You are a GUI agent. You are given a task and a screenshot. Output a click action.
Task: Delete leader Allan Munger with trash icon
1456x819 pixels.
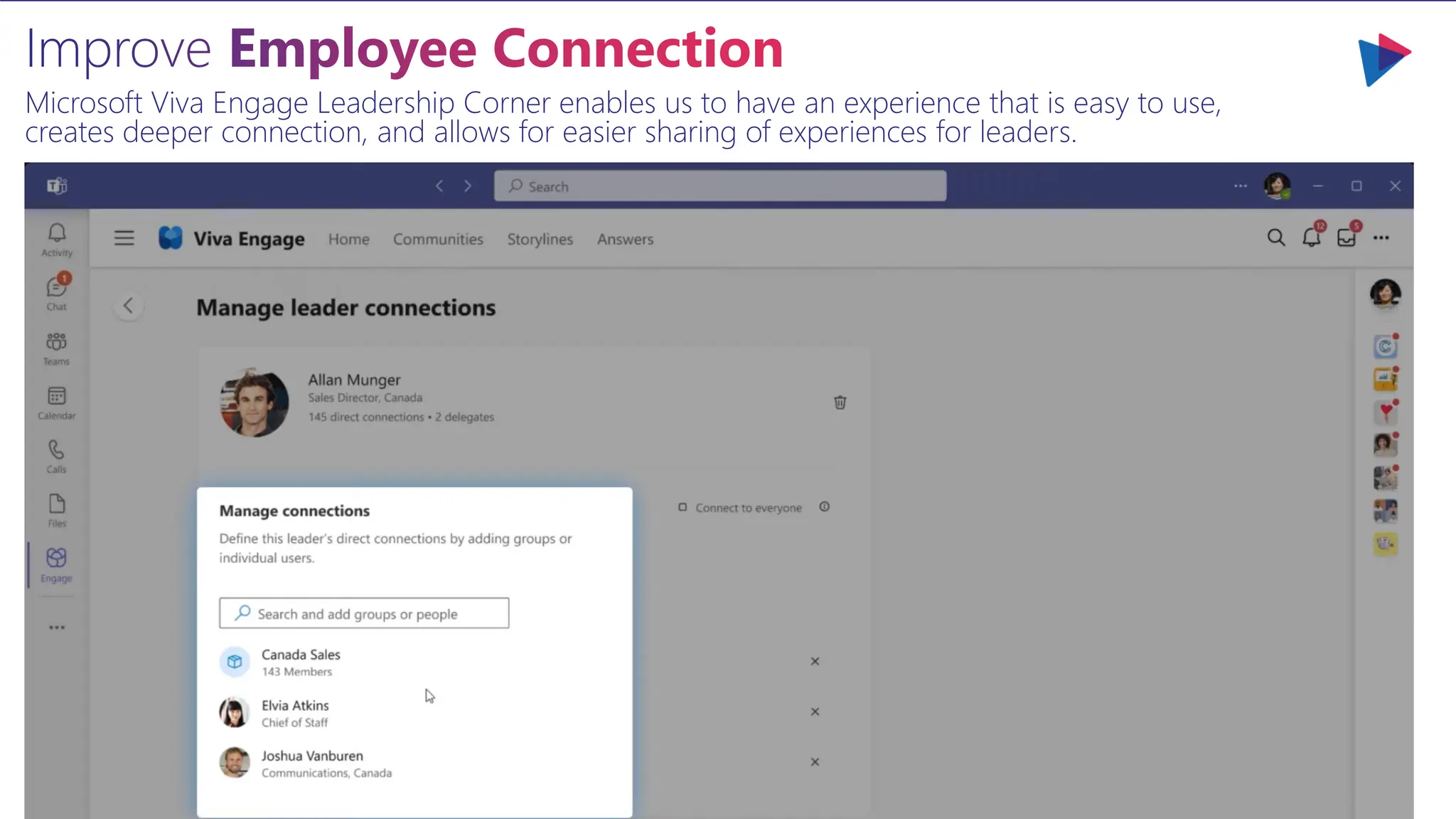click(x=840, y=402)
